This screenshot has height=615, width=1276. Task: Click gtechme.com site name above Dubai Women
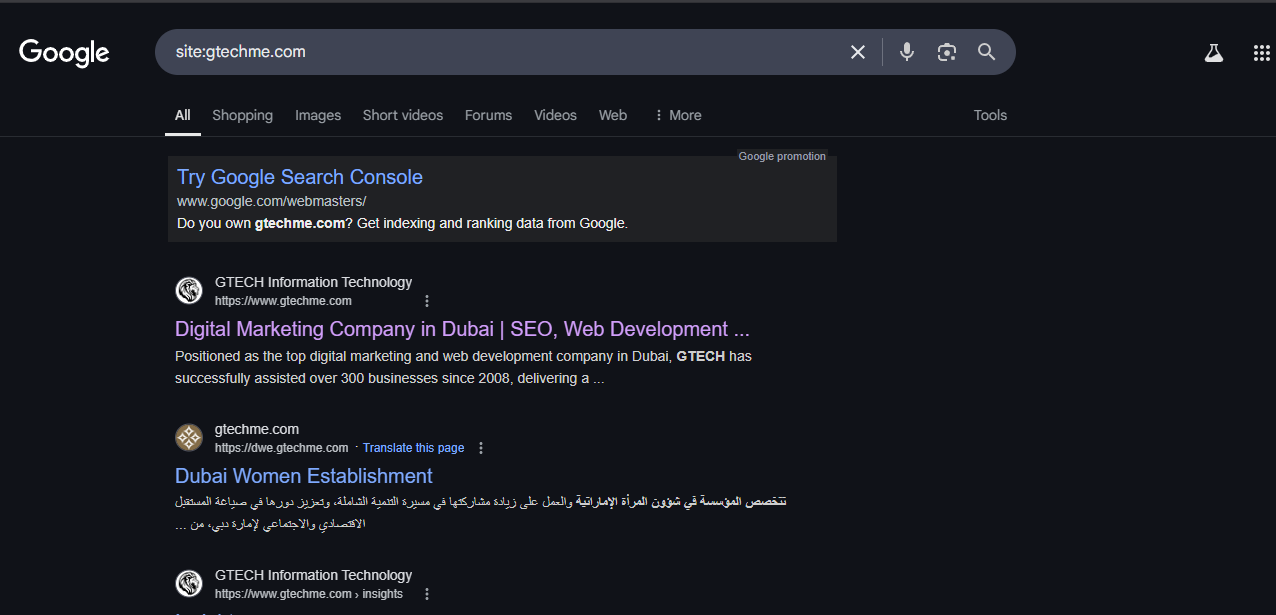coord(257,429)
